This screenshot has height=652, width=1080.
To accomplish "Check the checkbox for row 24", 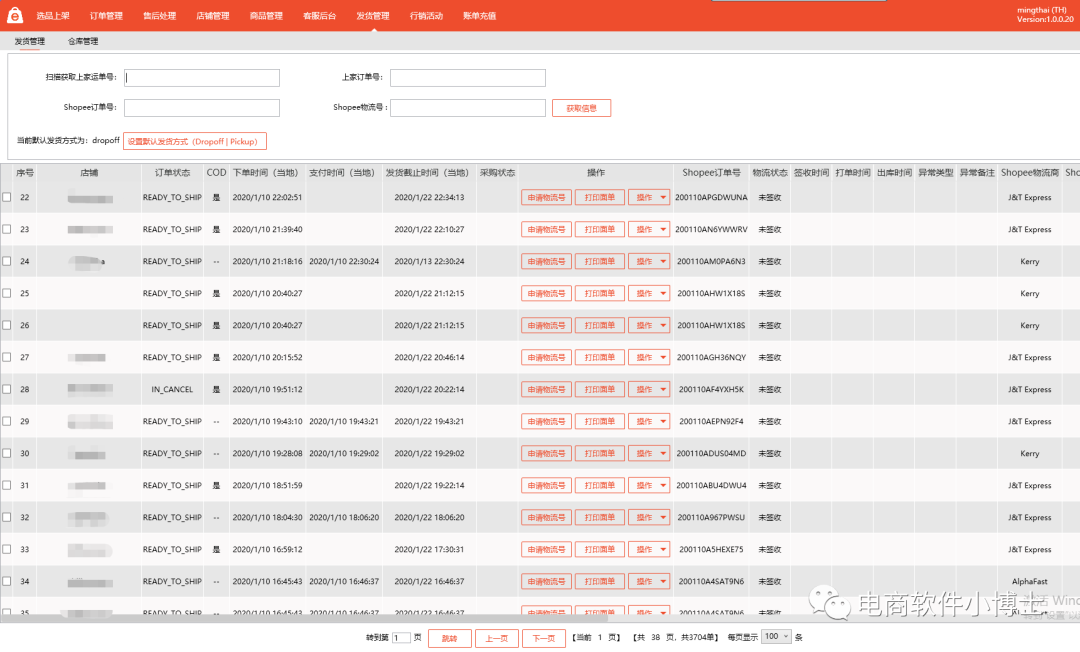I will point(7,261).
